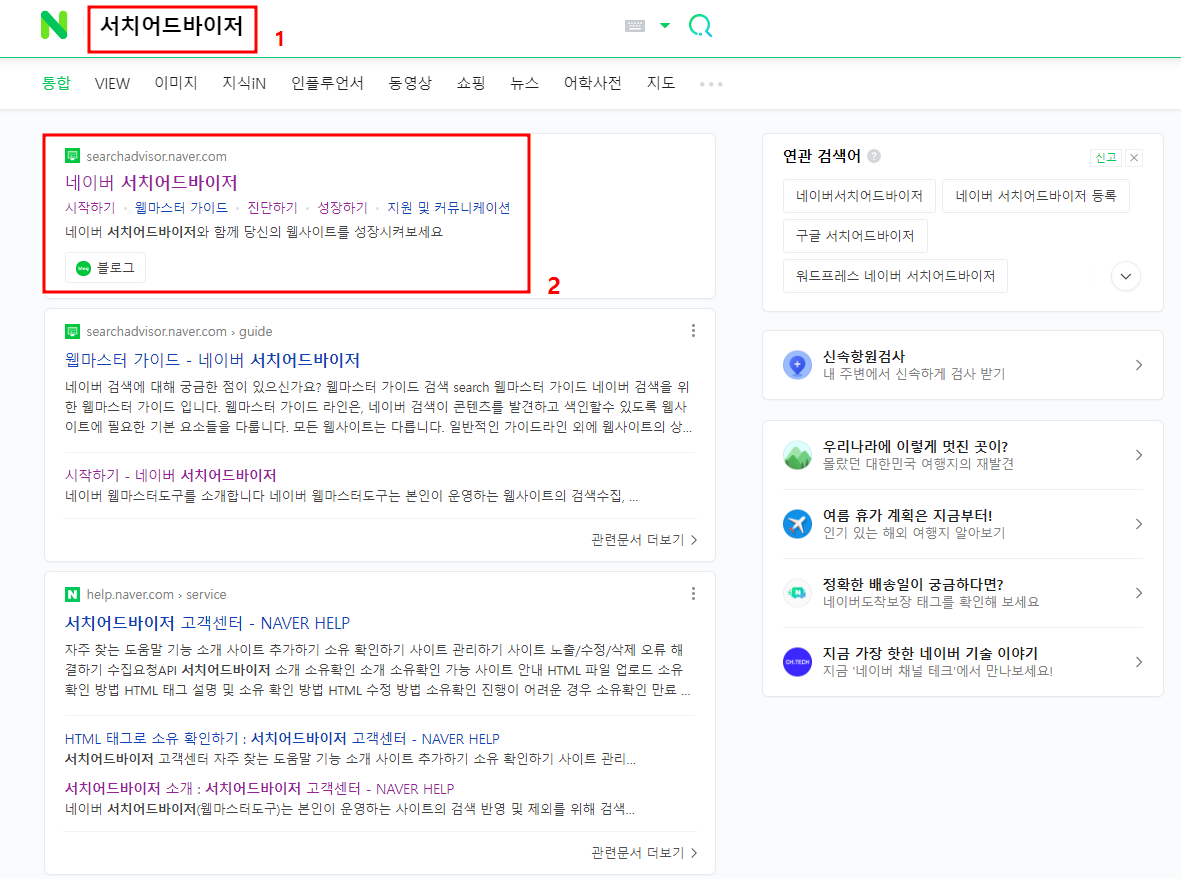
Task: Click the CH.TECH channel icon
Action: pos(797,661)
